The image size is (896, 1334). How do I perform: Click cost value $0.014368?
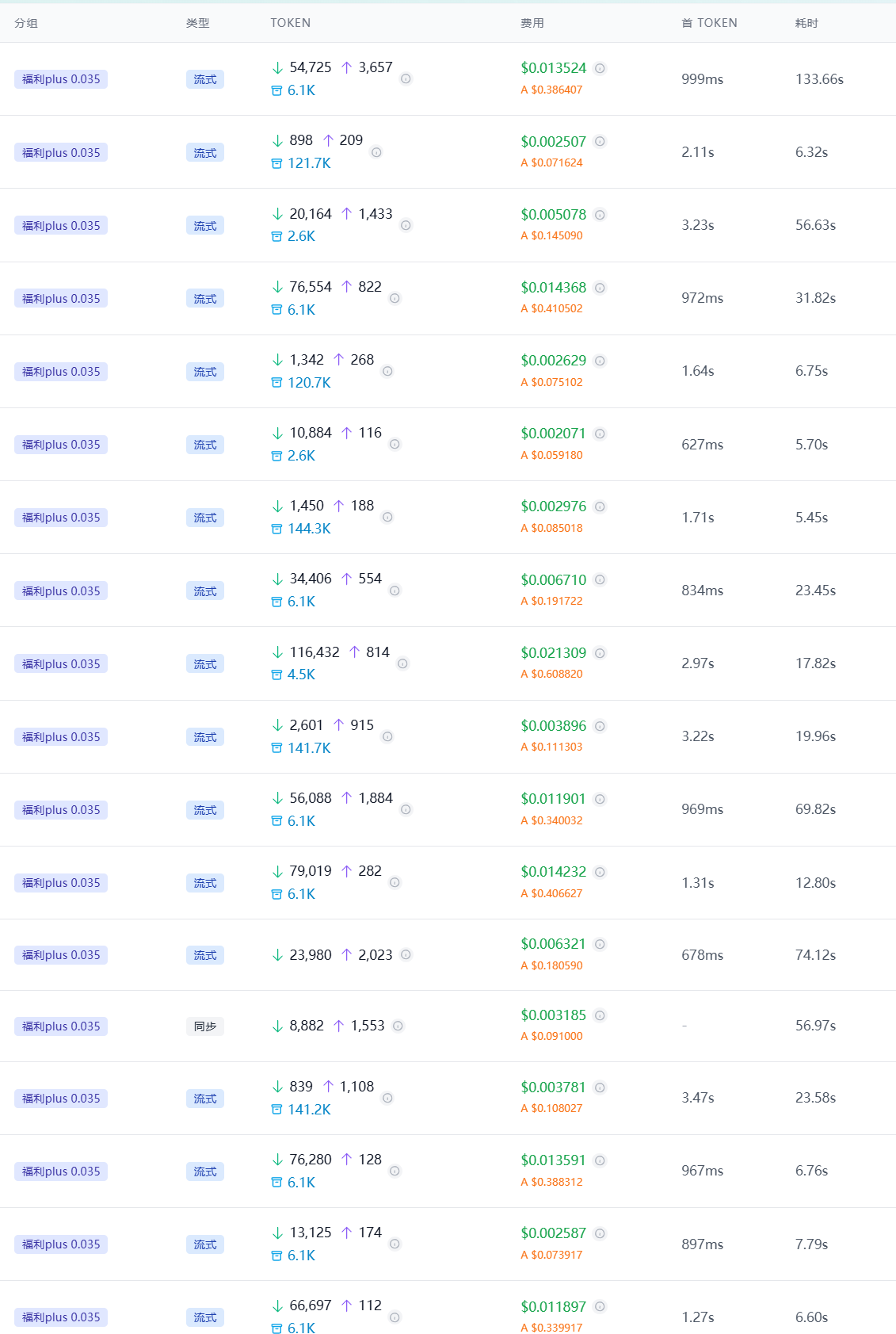pyautogui.click(x=554, y=288)
